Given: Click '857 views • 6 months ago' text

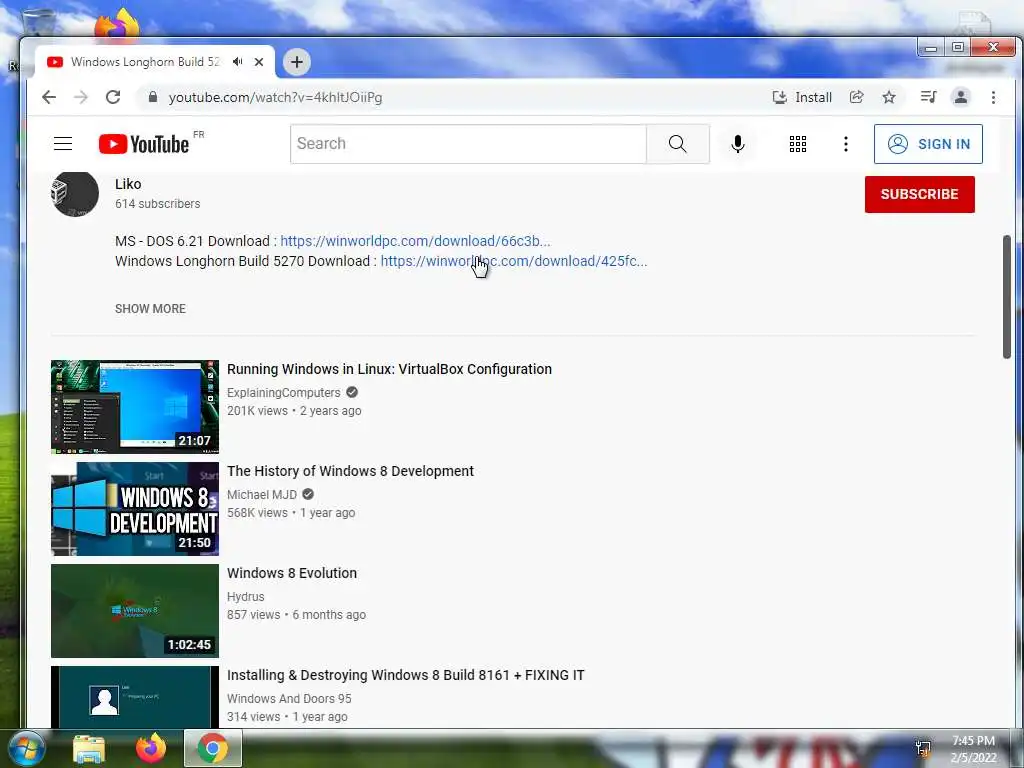Looking at the screenshot, I should tap(296, 615).
